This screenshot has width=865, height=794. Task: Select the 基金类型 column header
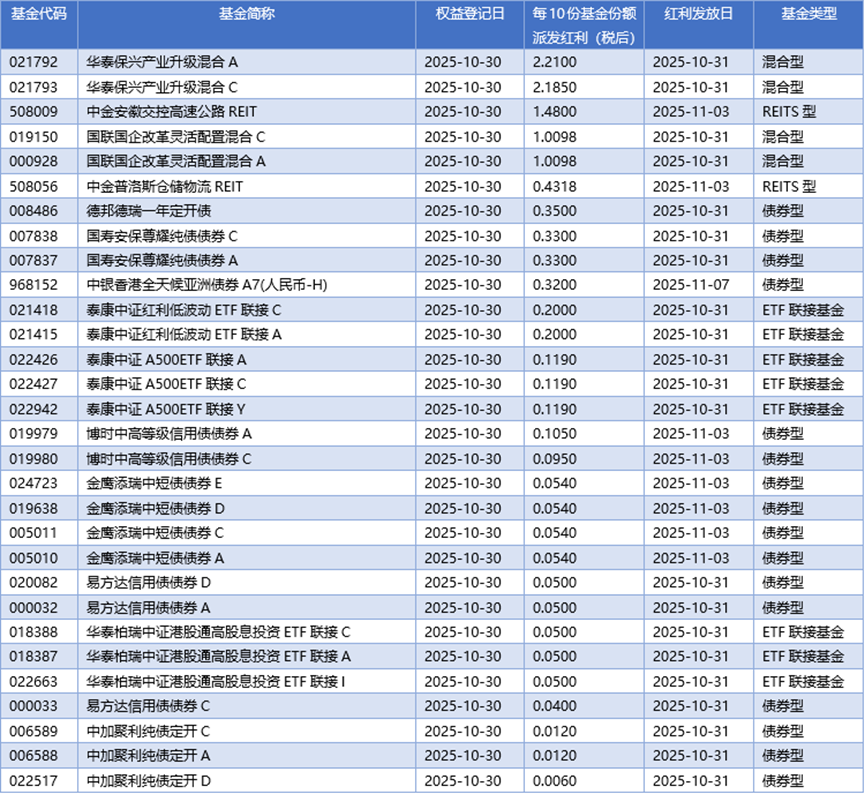click(x=809, y=14)
